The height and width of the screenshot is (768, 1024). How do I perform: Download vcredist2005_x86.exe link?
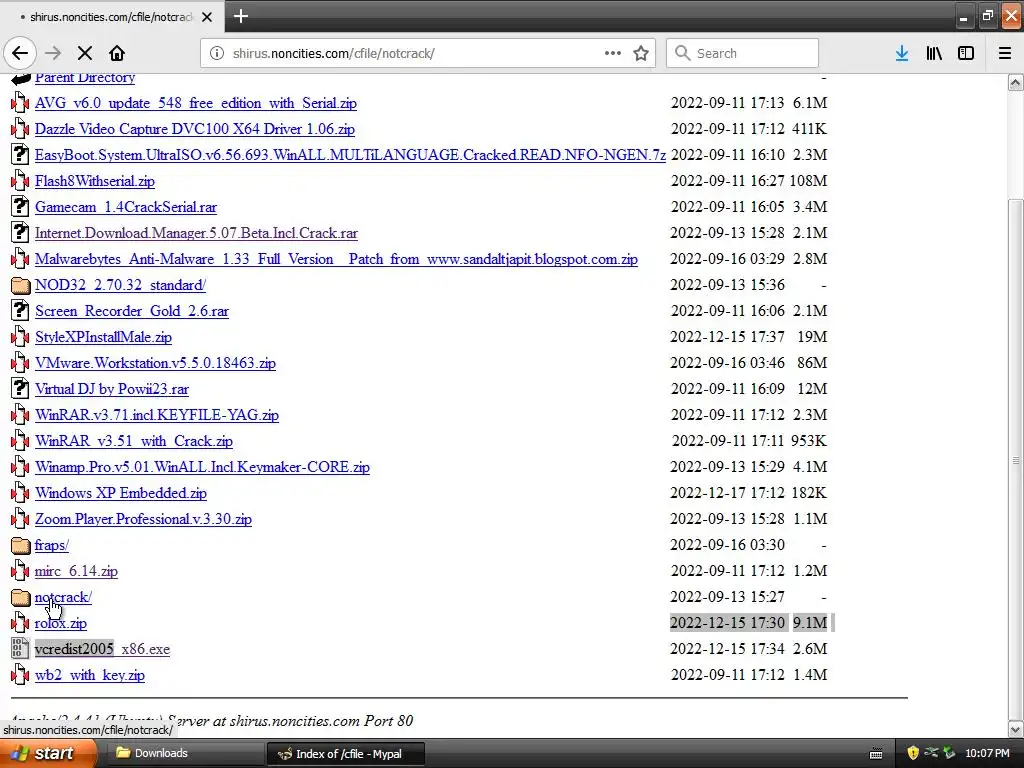[103, 649]
